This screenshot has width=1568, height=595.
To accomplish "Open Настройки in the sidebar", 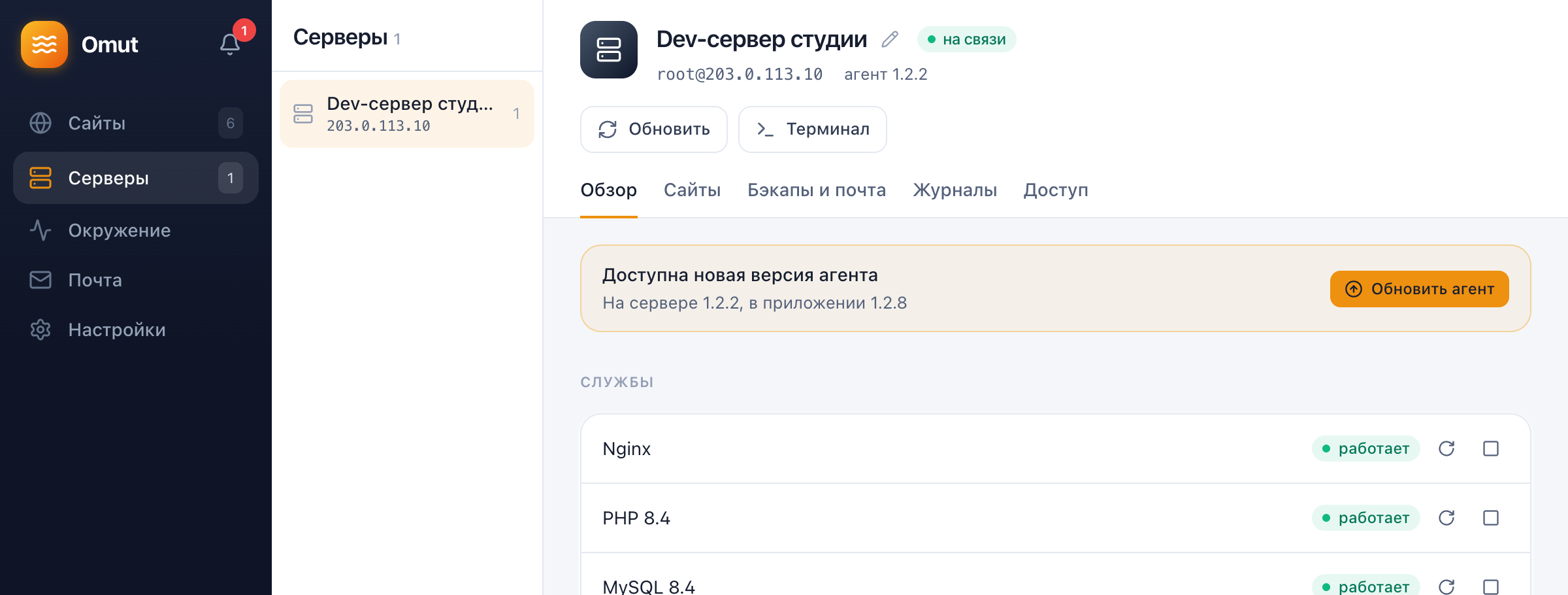I will click(x=136, y=330).
